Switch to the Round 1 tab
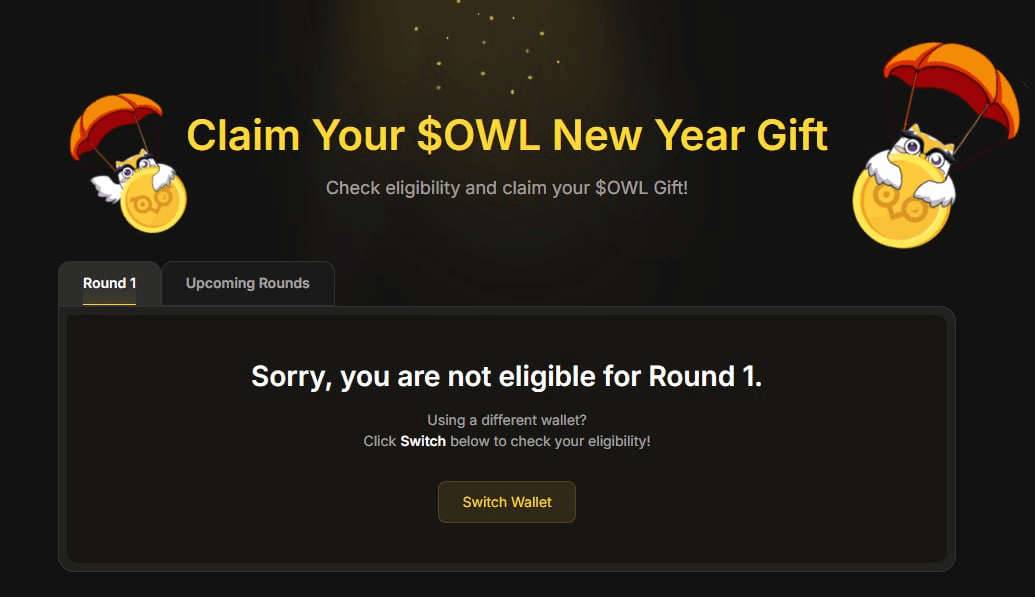This screenshot has width=1035, height=597. point(109,283)
